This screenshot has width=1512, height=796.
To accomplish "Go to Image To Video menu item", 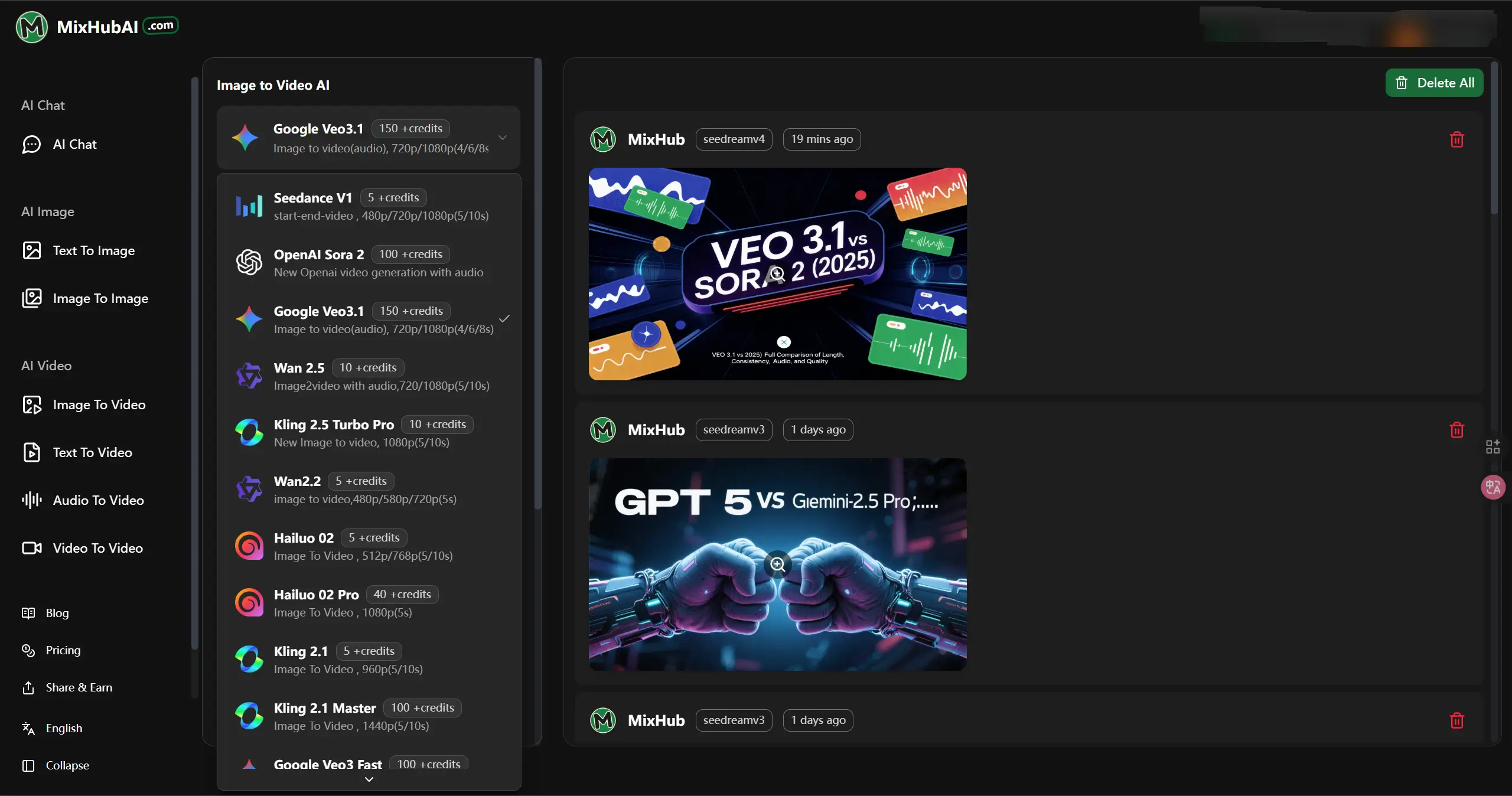I will pyautogui.click(x=99, y=404).
